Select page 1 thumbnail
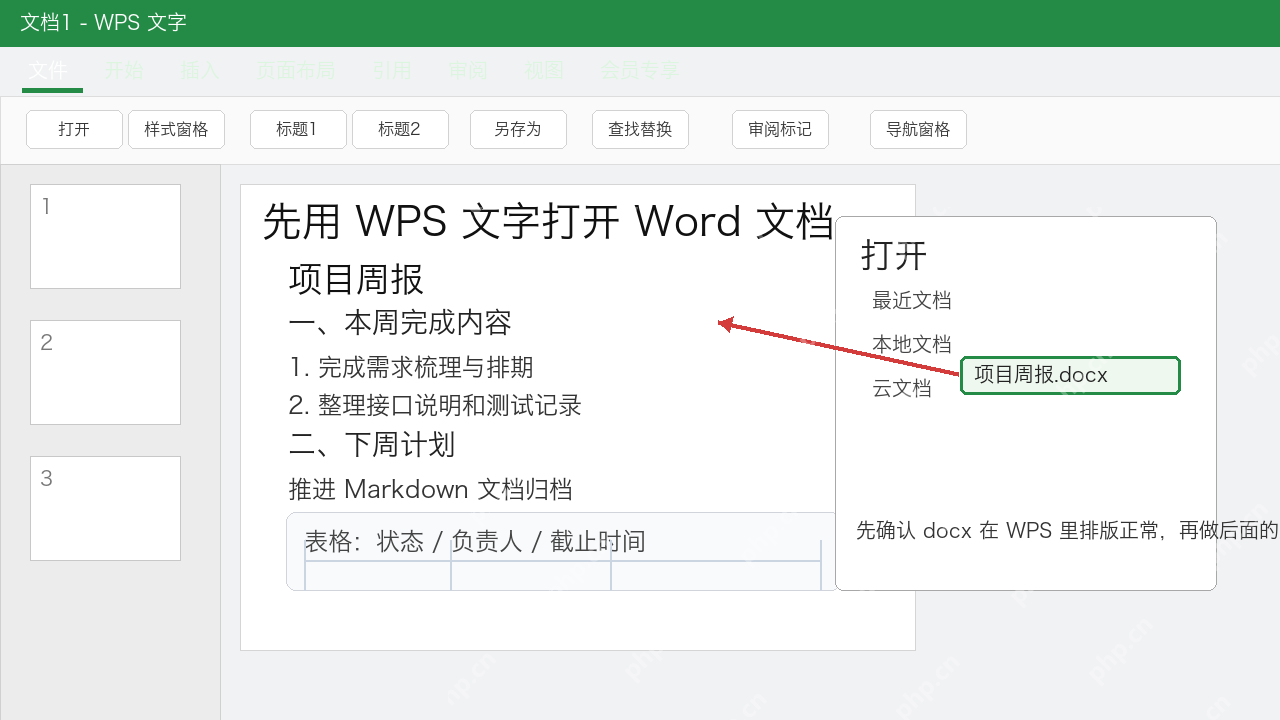This screenshot has width=1280, height=720. (x=105, y=236)
